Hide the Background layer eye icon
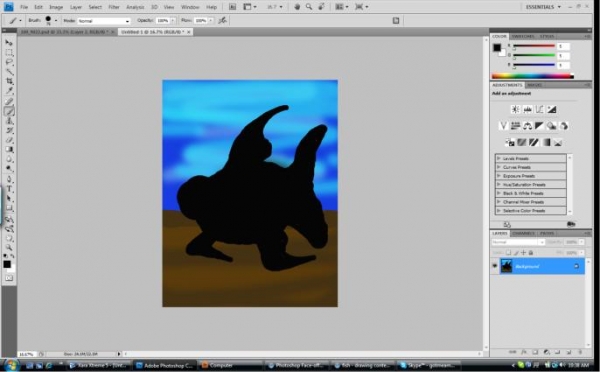This screenshot has height=372, width=600. coord(494,266)
